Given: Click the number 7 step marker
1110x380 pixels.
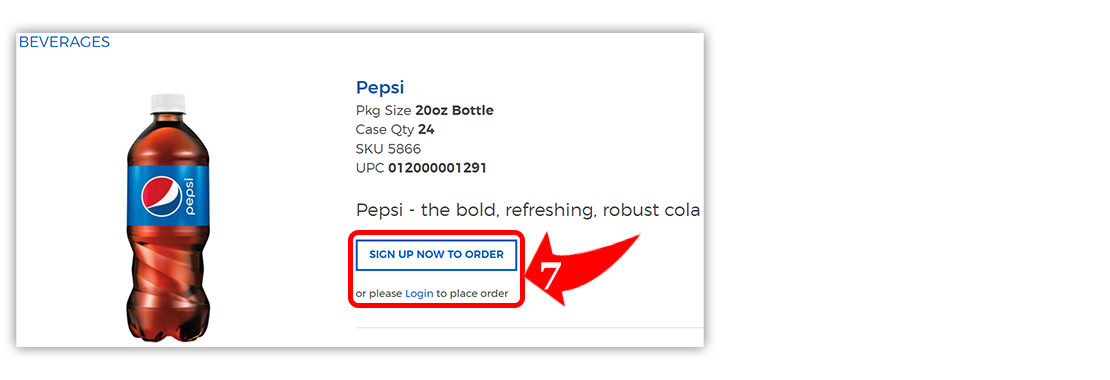Looking at the screenshot, I should [x=553, y=277].
